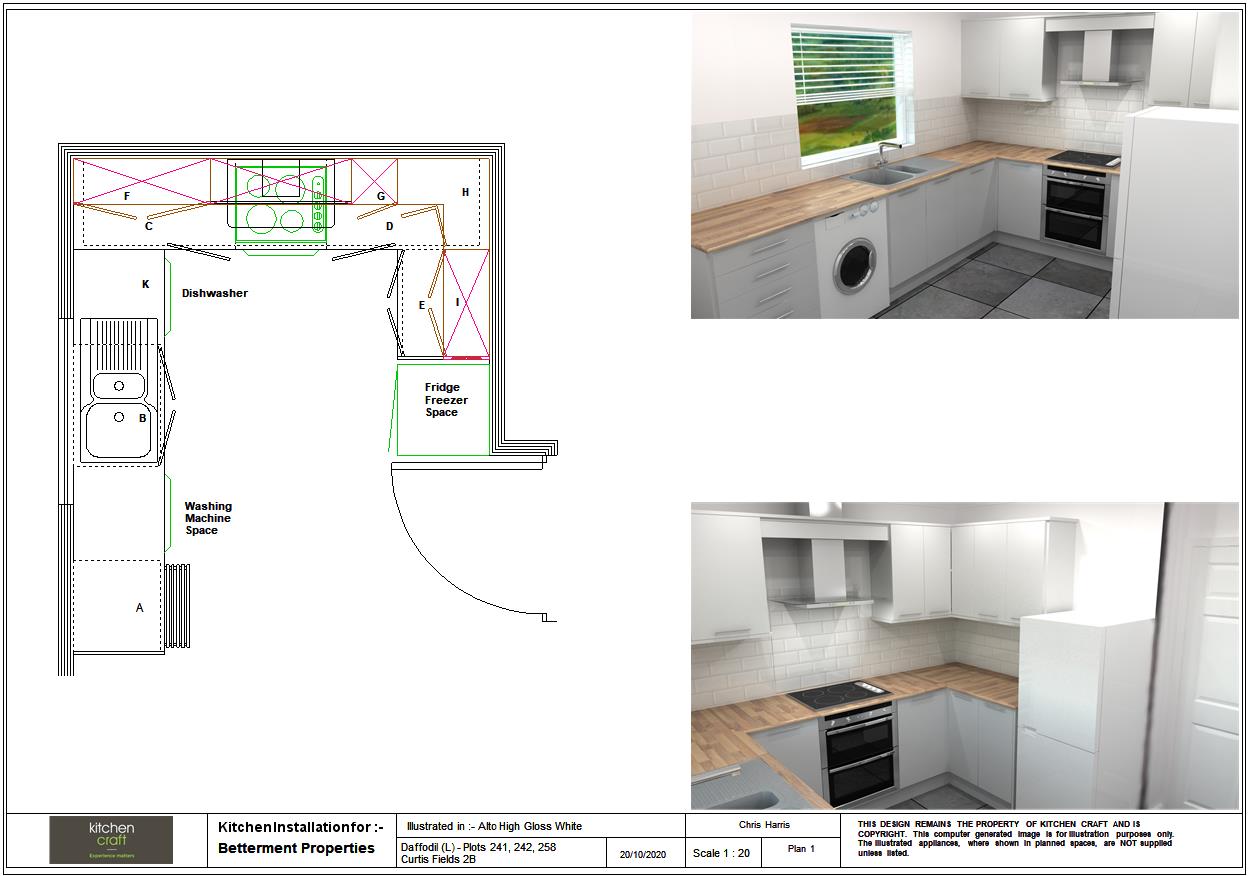Image resolution: width=1251 pixels, height=876 pixels.
Task: Adjust the date field showing 20/10/2020
Action: click(x=643, y=856)
